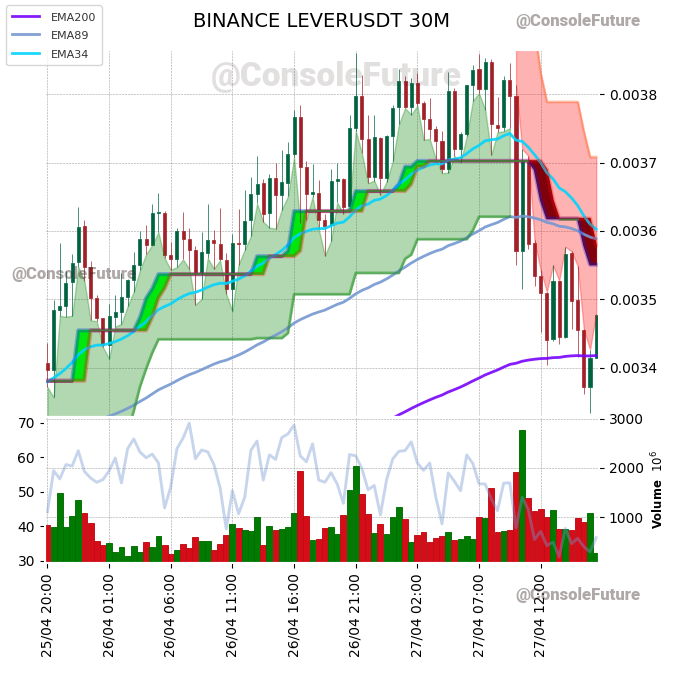Click the 40 RSI axis label

pyautogui.click(x=26, y=527)
